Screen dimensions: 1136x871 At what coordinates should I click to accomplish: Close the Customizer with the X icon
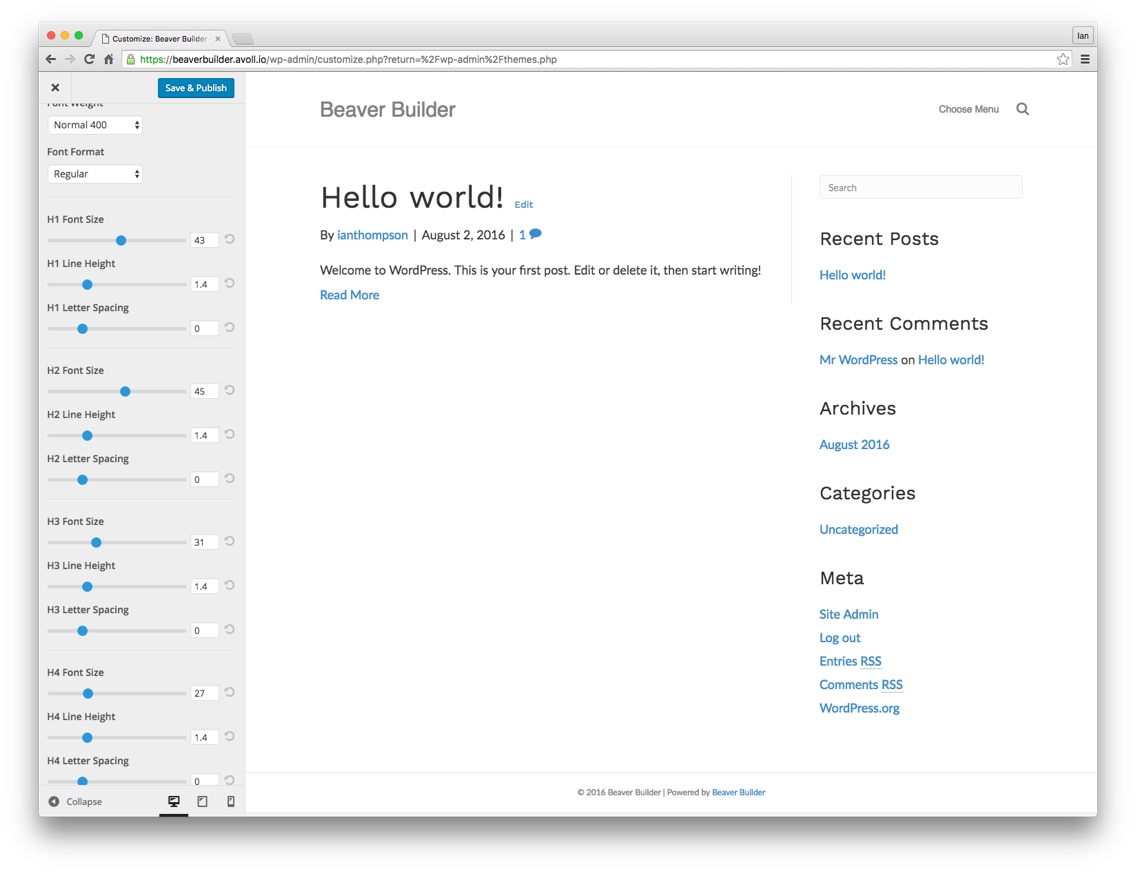(x=55, y=88)
